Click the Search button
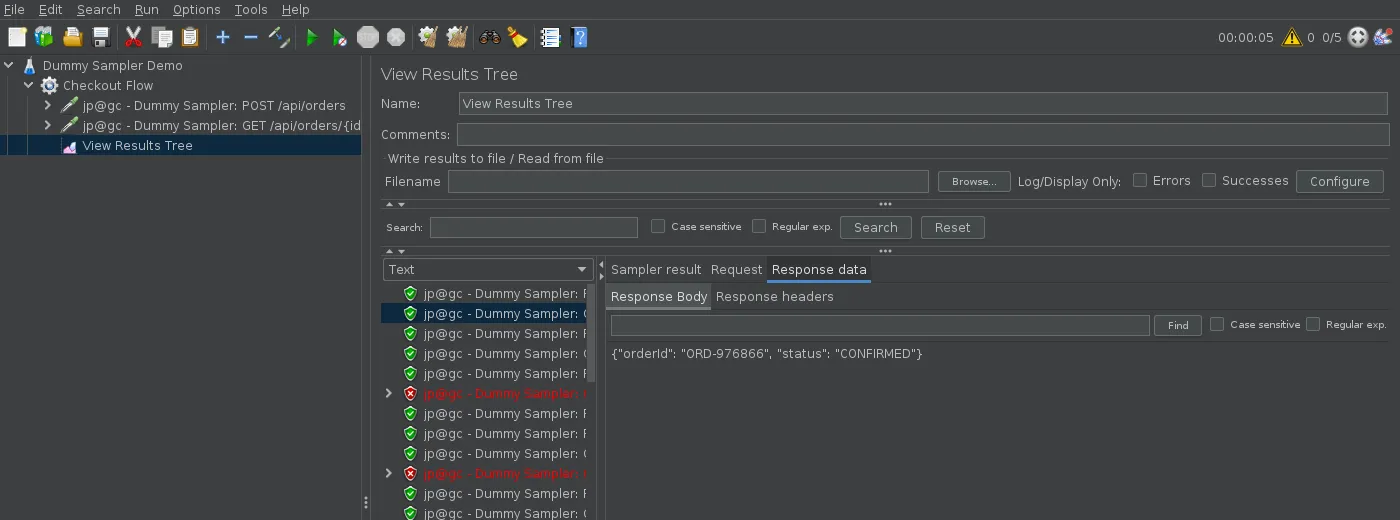The image size is (1400, 520). click(876, 227)
